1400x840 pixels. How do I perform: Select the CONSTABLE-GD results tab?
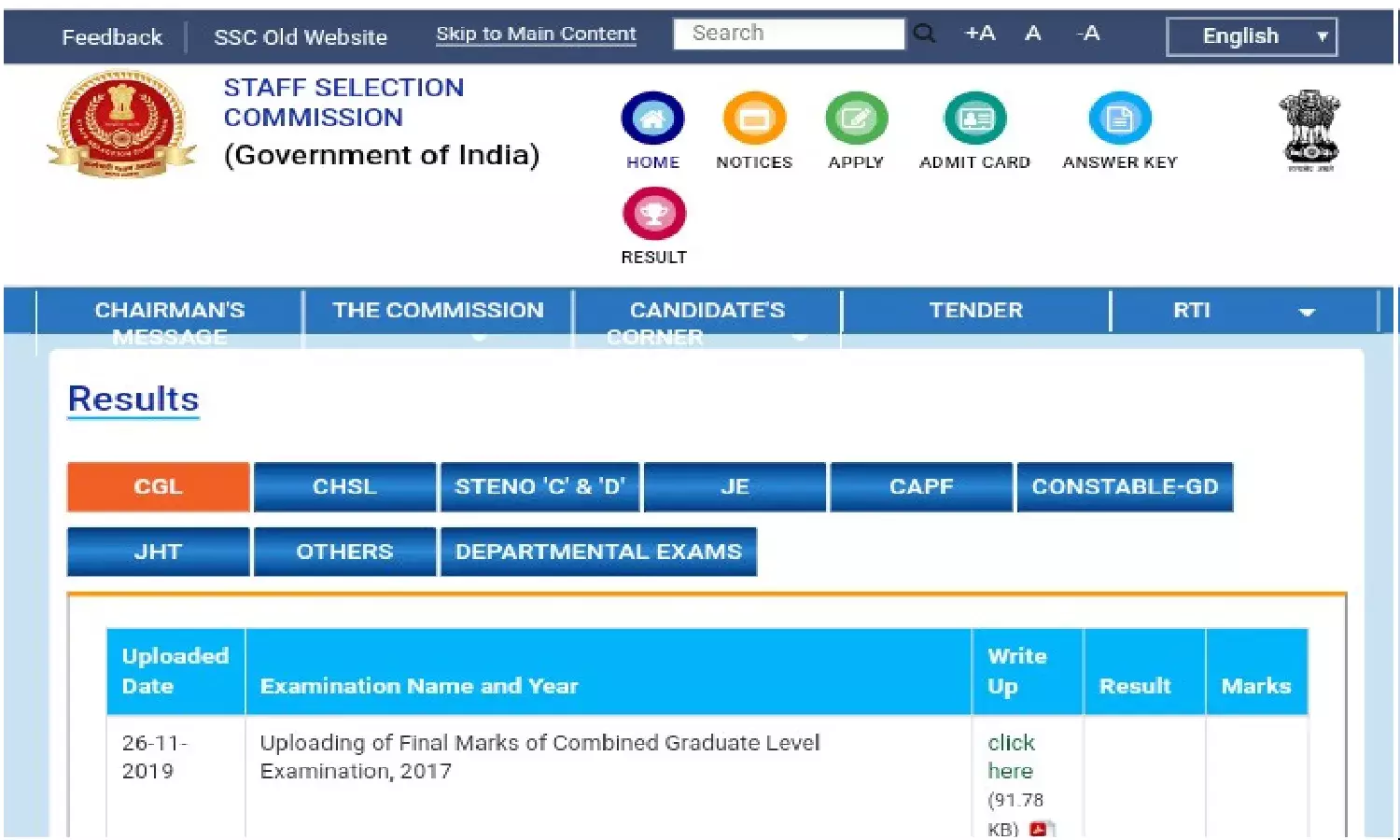[x=1125, y=487]
